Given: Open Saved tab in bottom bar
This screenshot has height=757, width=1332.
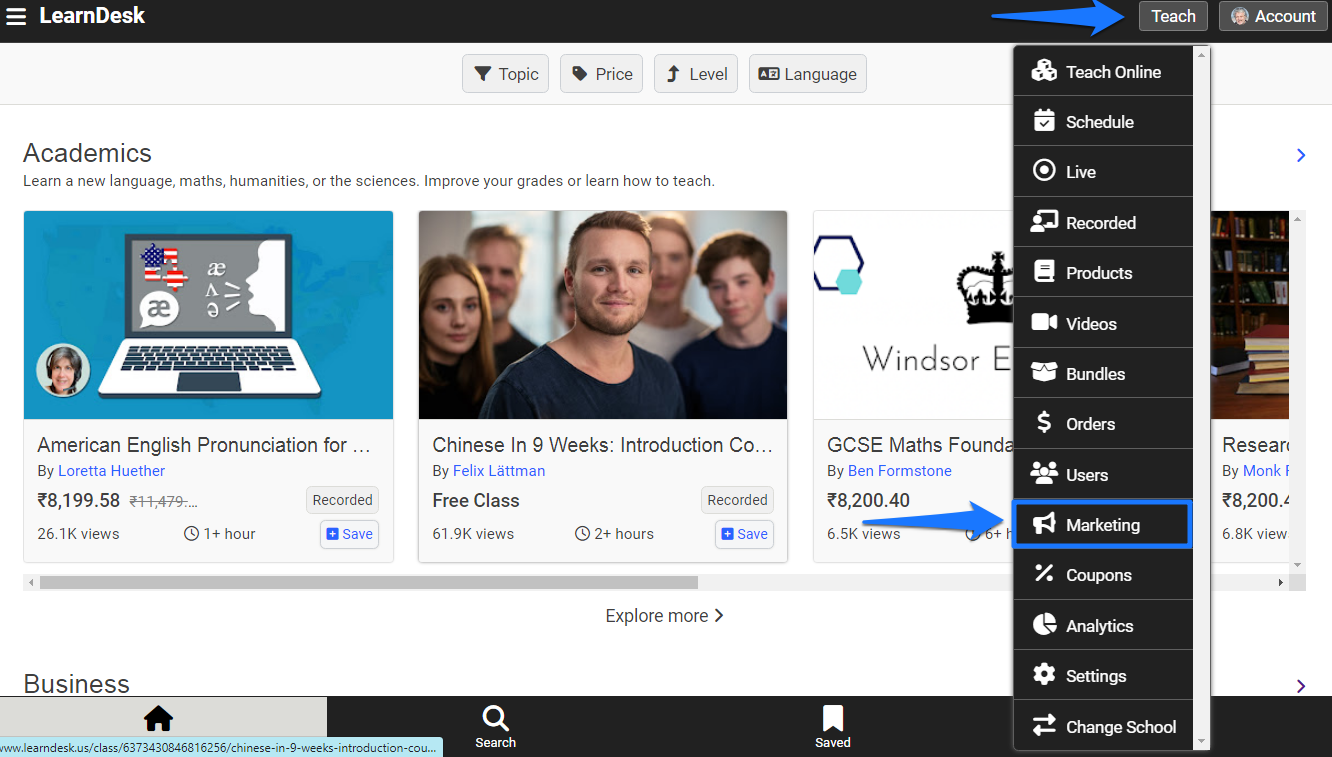Looking at the screenshot, I should 832,726.
